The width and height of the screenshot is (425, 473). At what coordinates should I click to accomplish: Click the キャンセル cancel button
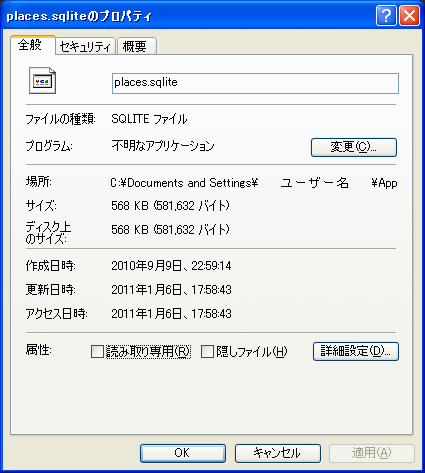277,453
